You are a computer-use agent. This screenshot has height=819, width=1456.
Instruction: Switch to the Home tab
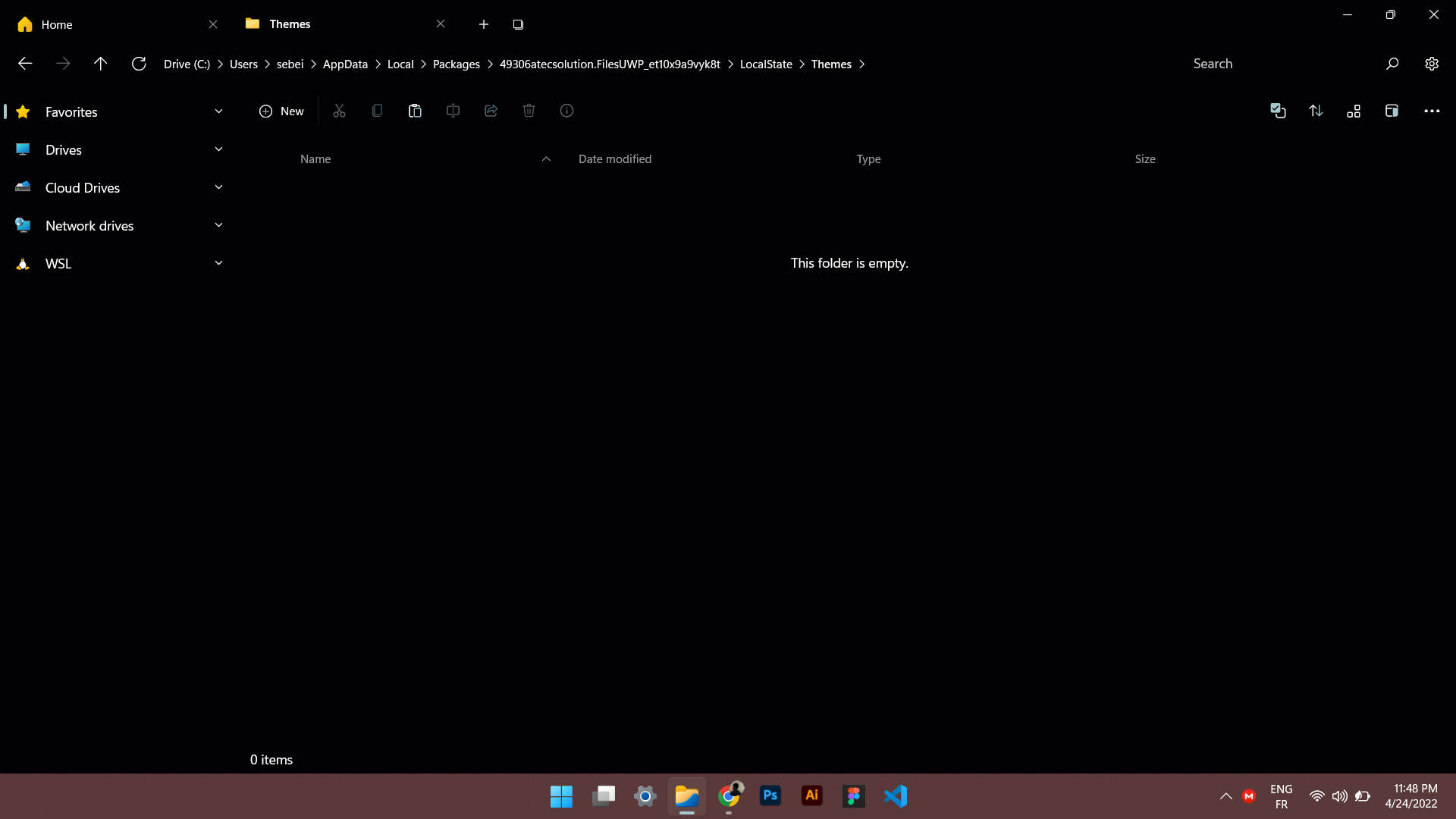pyautogui.click(x=57, y=24)
